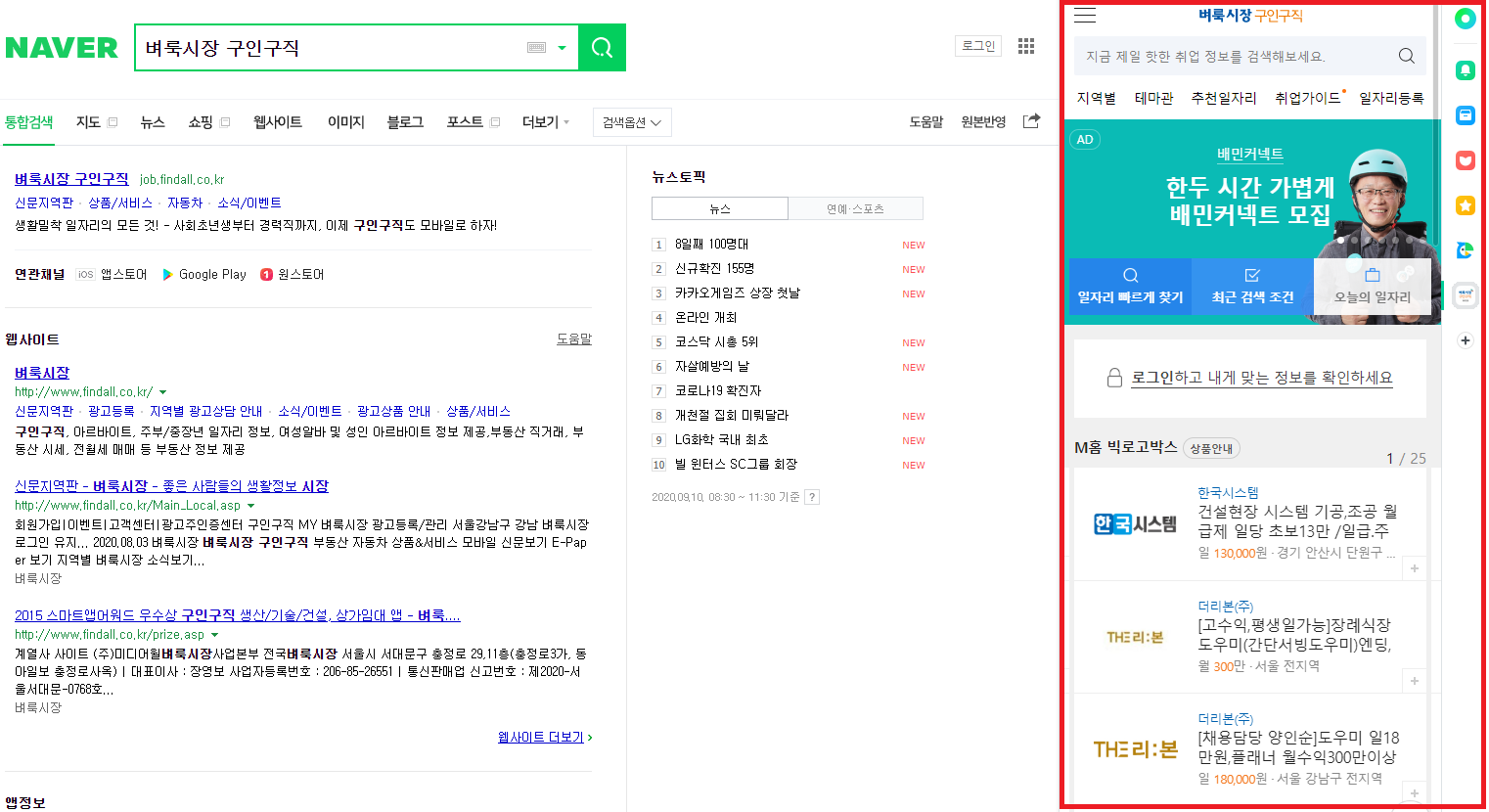
Task: Open 테마관 menu in side panel
Action: click(x=1153, y=98)
